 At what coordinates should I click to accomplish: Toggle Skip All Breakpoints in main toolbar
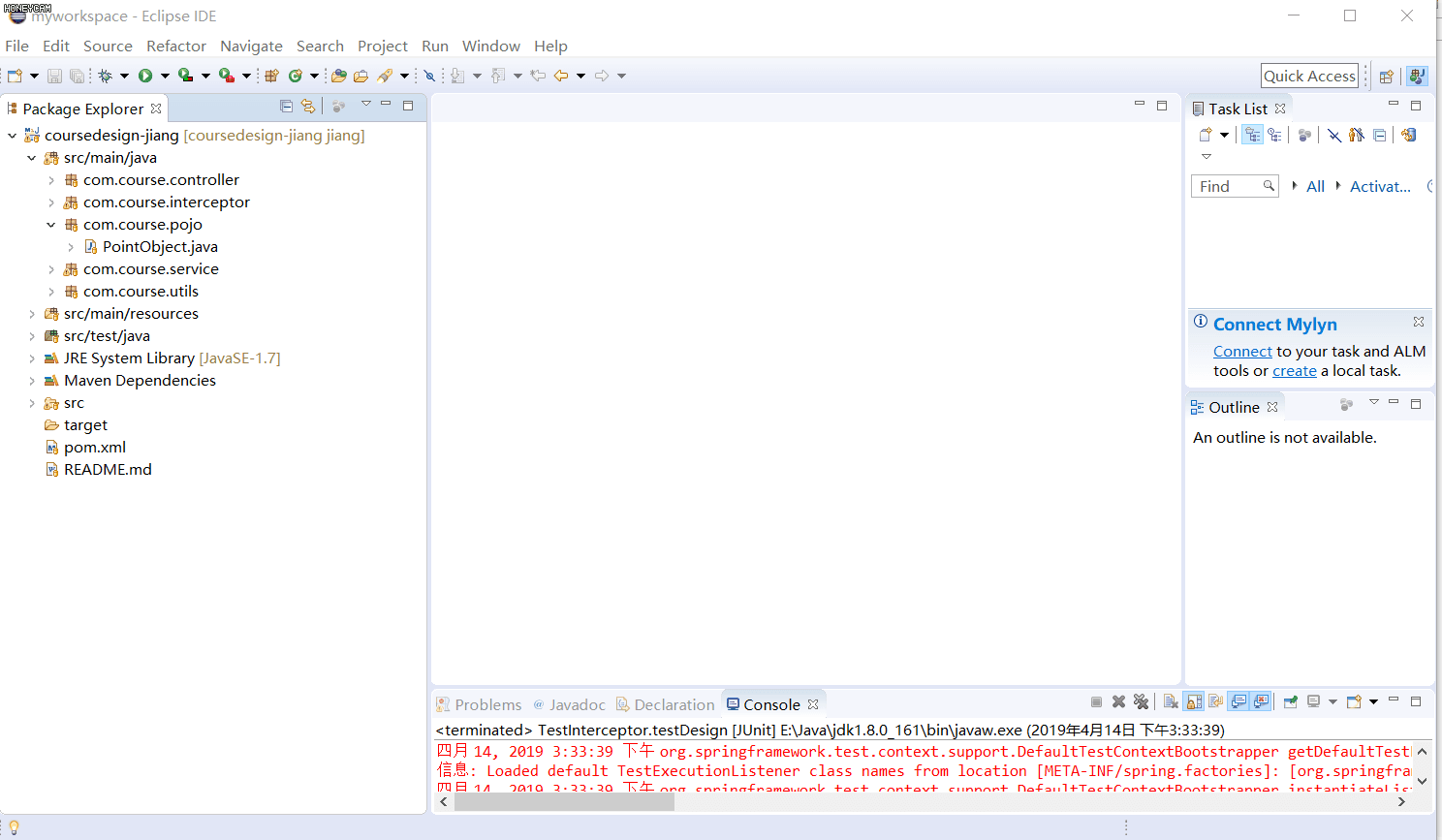click(429, 76)
